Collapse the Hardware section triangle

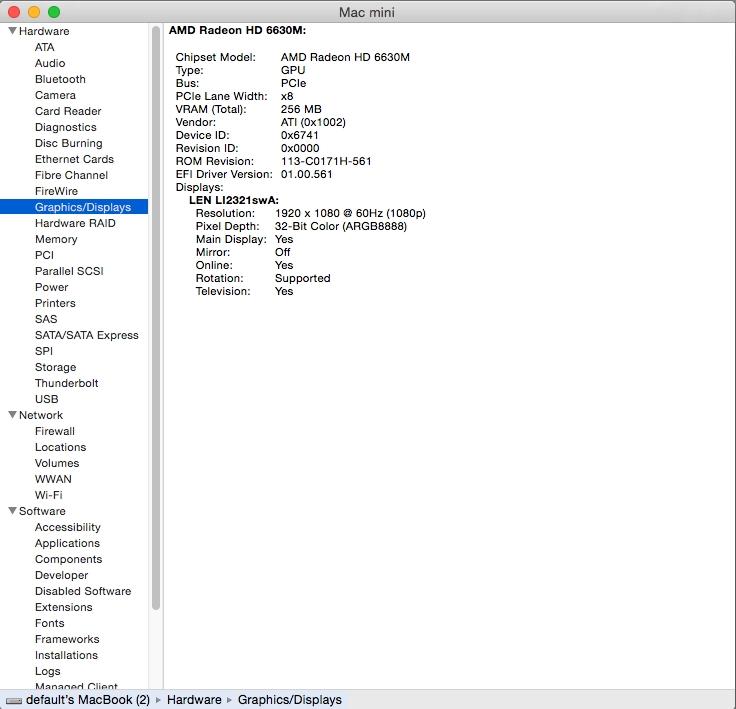click(x=11, y=31)
